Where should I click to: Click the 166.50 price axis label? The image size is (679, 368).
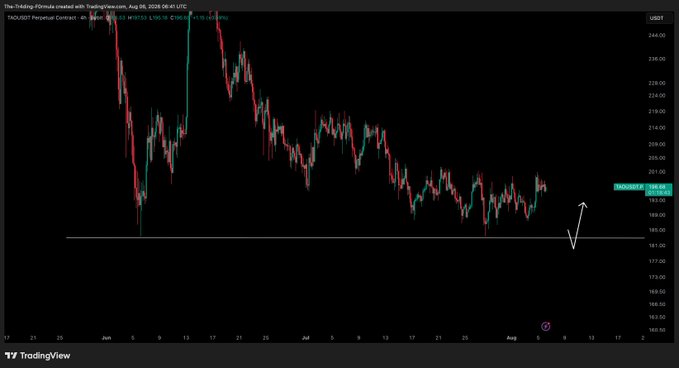[x=656, y=304]
